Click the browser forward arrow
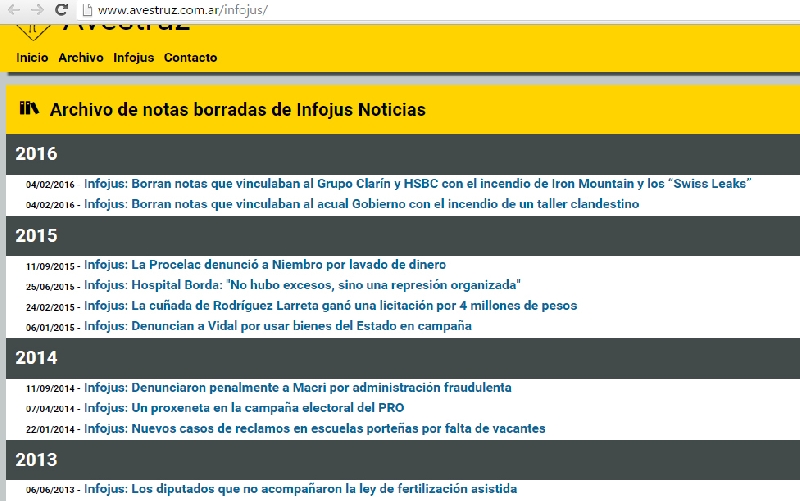The image size is (800, 501). click(38, 9)
